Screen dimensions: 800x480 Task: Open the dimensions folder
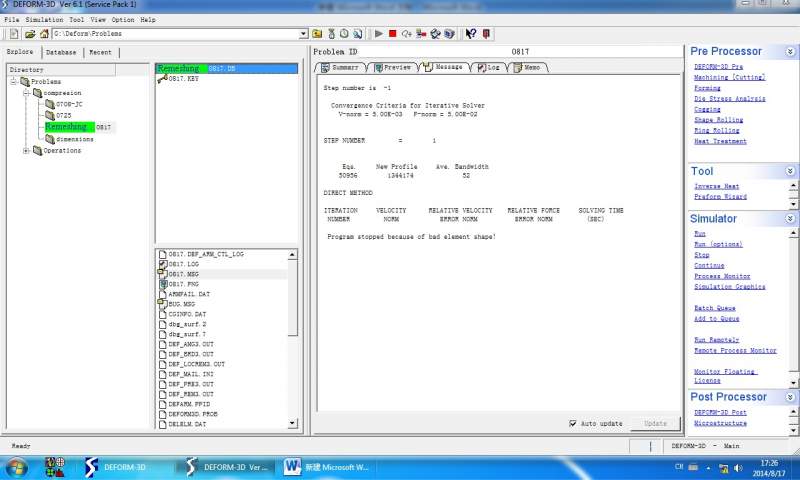[69, 139]
